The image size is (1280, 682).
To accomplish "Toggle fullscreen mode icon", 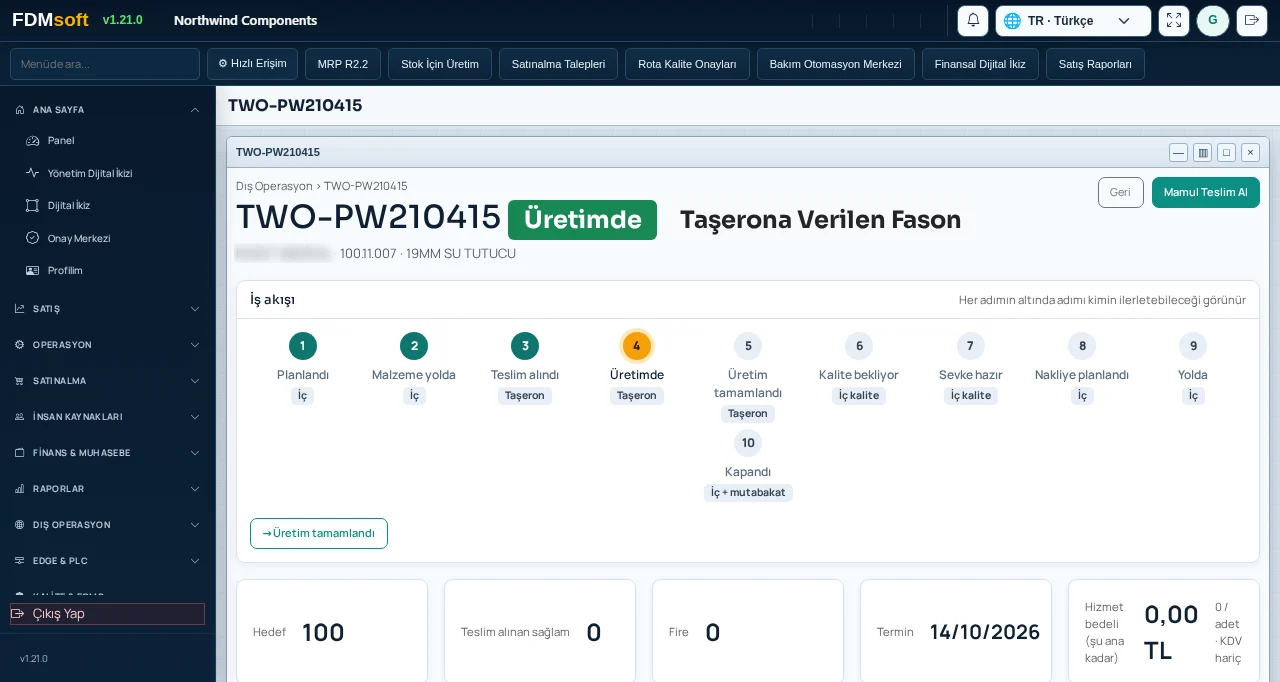I will (x=1174, y=20).
